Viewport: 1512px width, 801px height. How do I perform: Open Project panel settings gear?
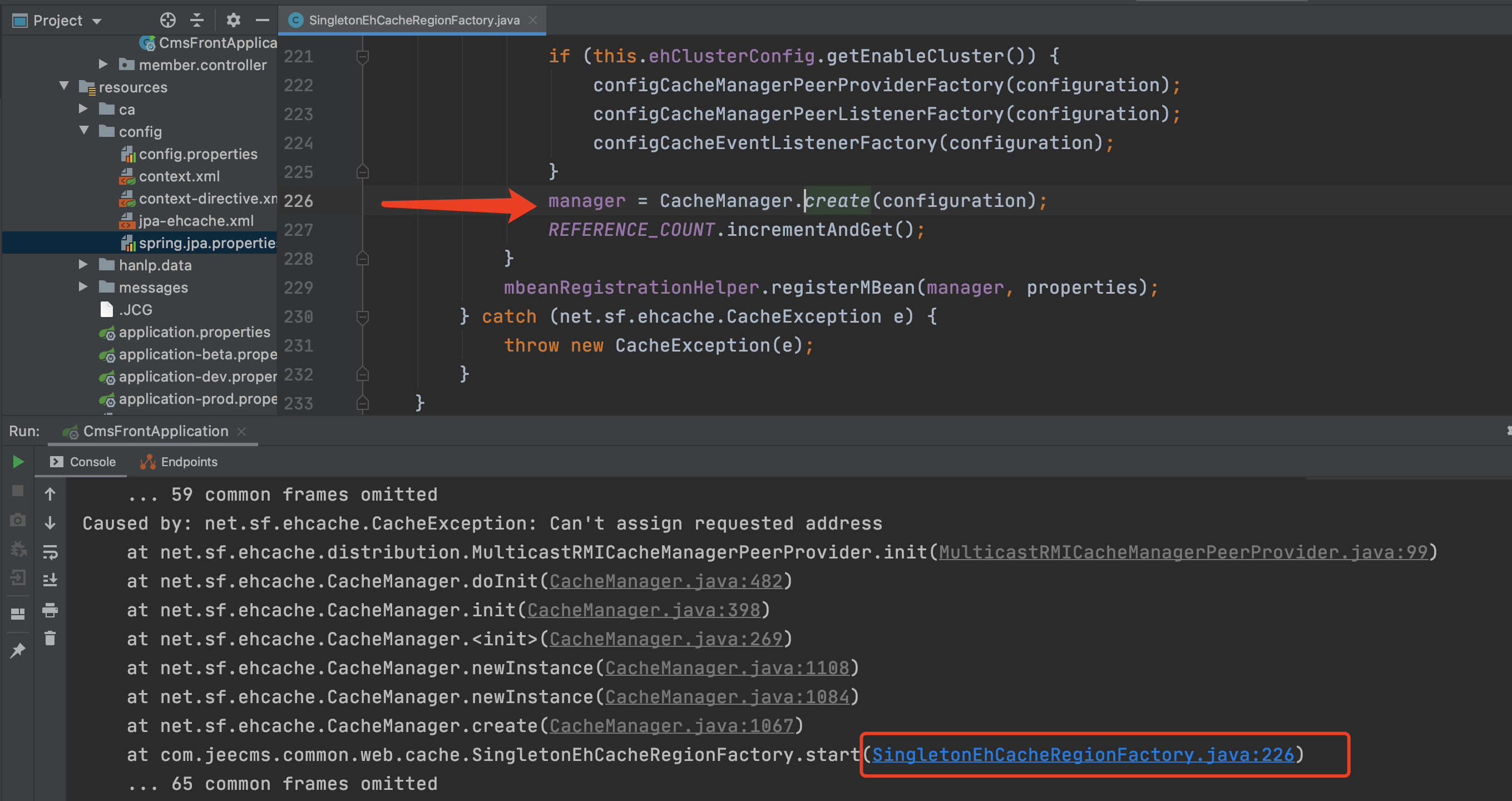(x=234, y=21)
